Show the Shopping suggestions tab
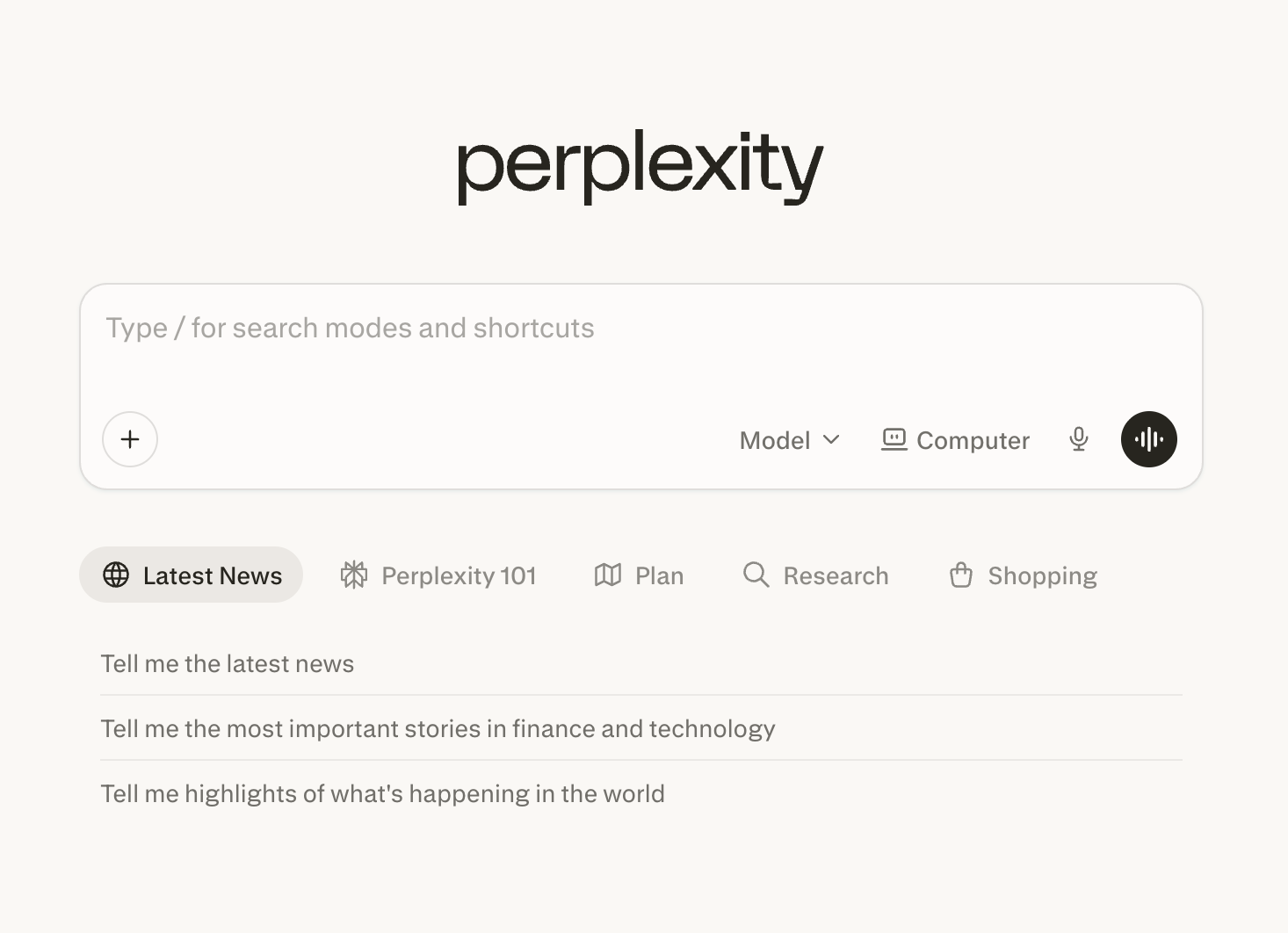Image resolution: width=1288 pixels, height=933 pixels. click(x=1042, y=575)
